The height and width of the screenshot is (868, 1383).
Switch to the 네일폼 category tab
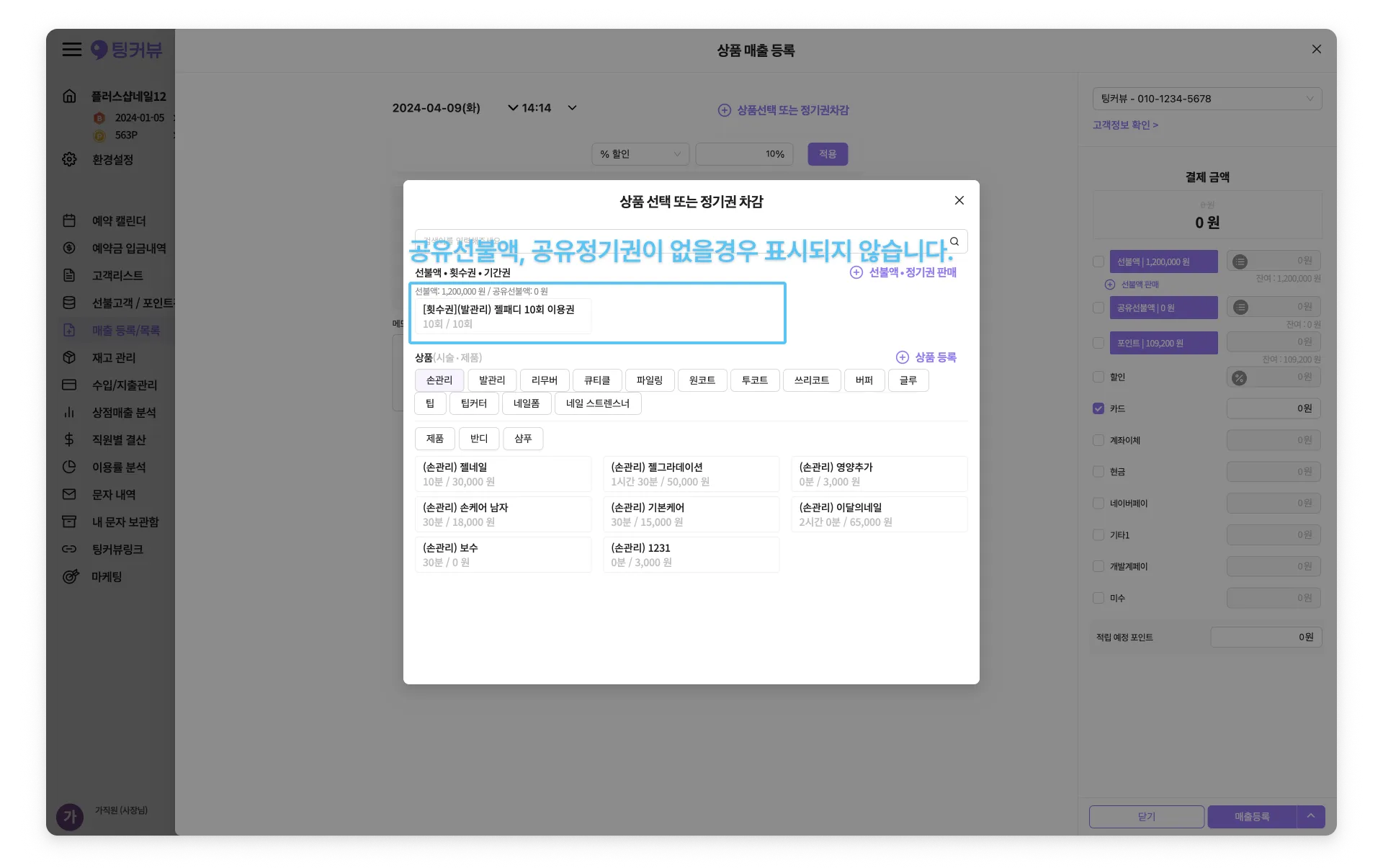point(527,403)
